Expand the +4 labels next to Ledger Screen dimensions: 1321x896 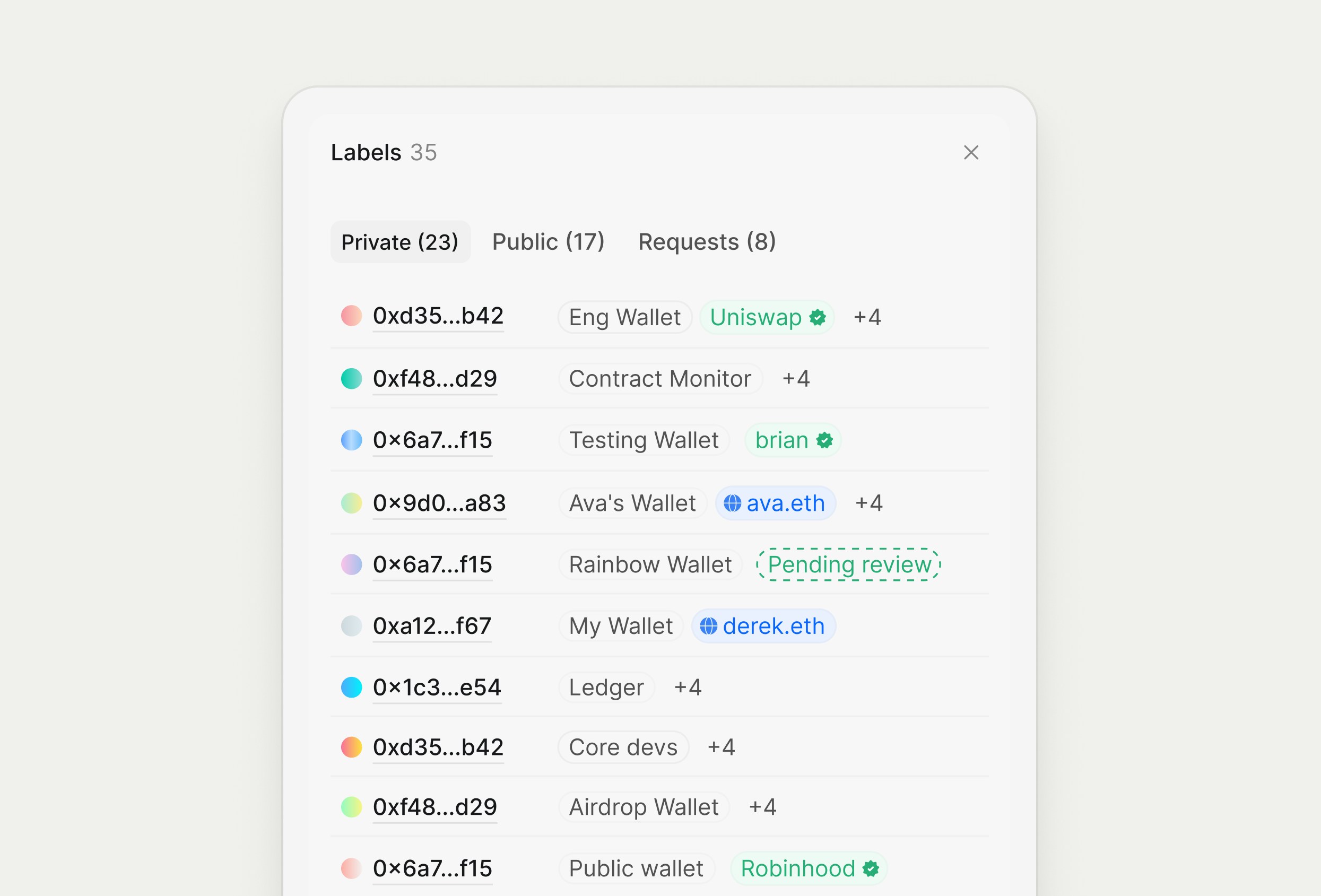[x=689, y=688]
